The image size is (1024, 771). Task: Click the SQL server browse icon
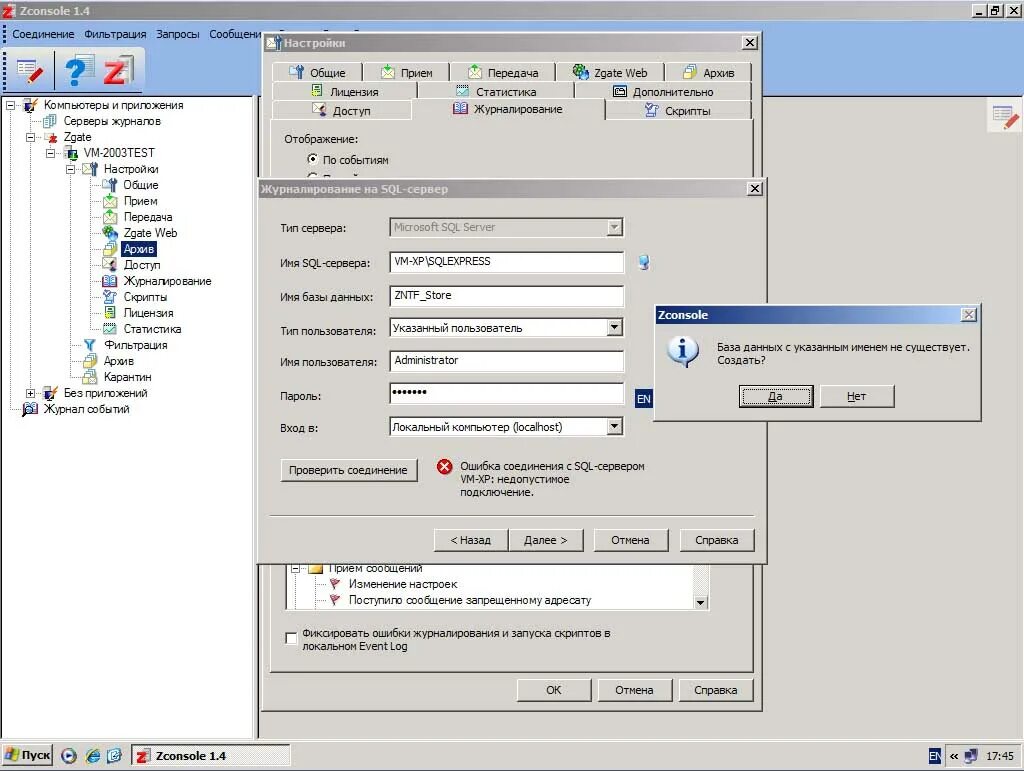pos(644,262)
